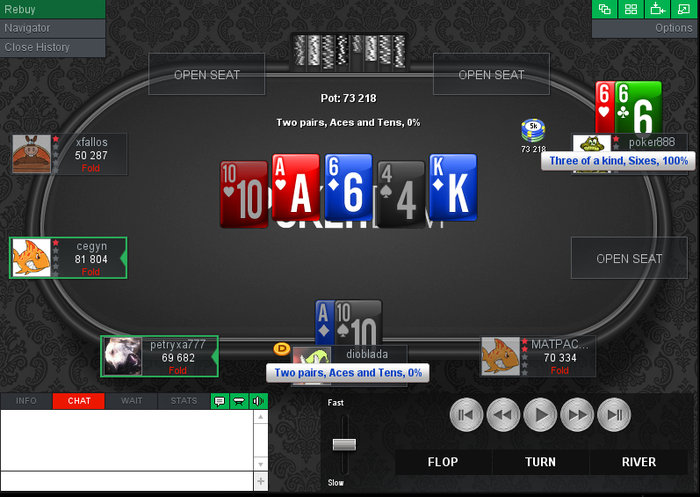Click the replay speed slider handle
Screen dimensions: 700x497
point(344,444)
